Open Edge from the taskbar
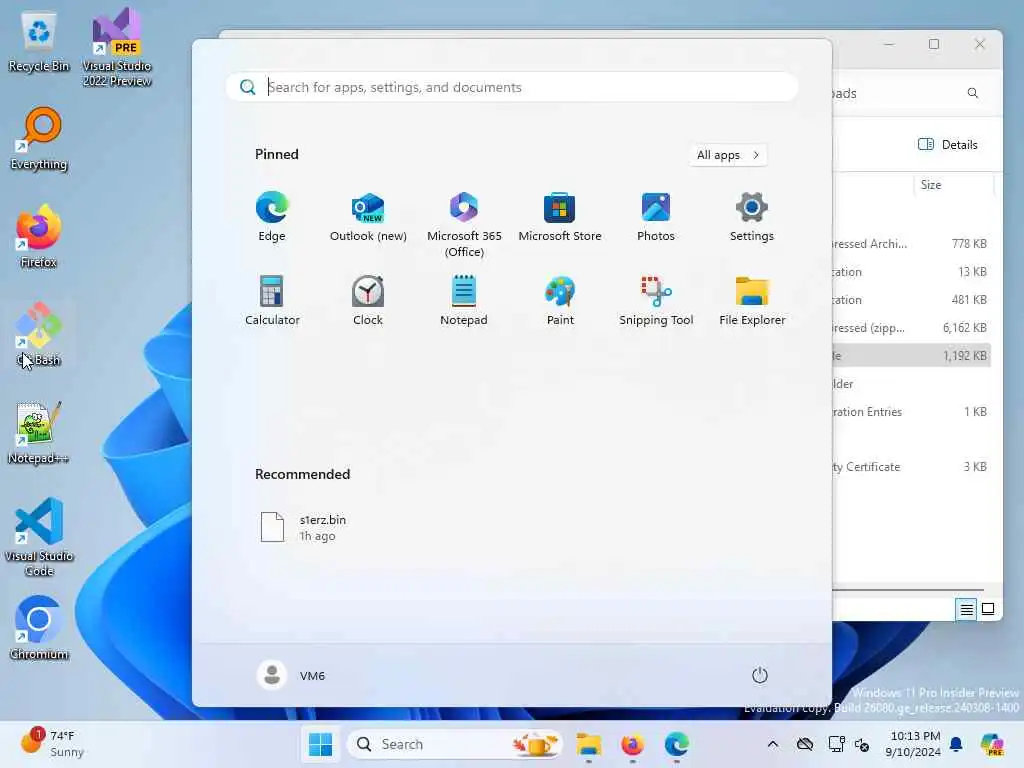 676,744
